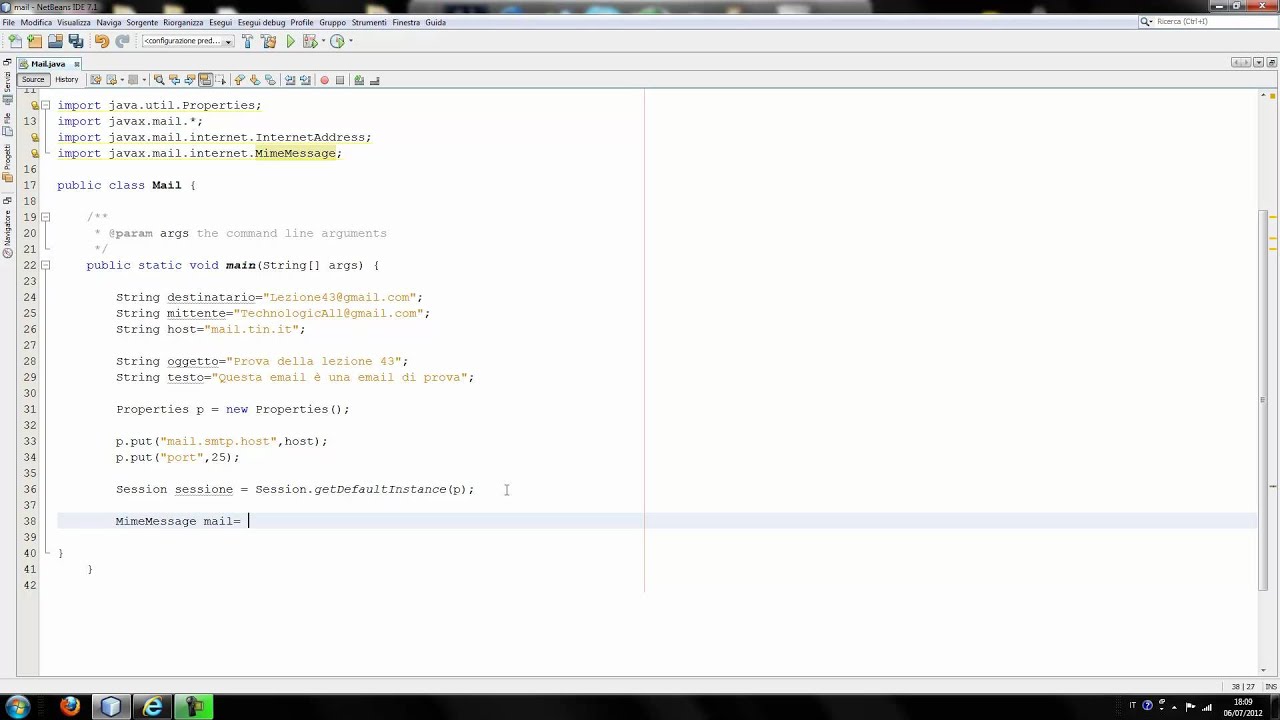Toggle bookmark on current line
Screen dimensions: 1280x720
[270, 80]
